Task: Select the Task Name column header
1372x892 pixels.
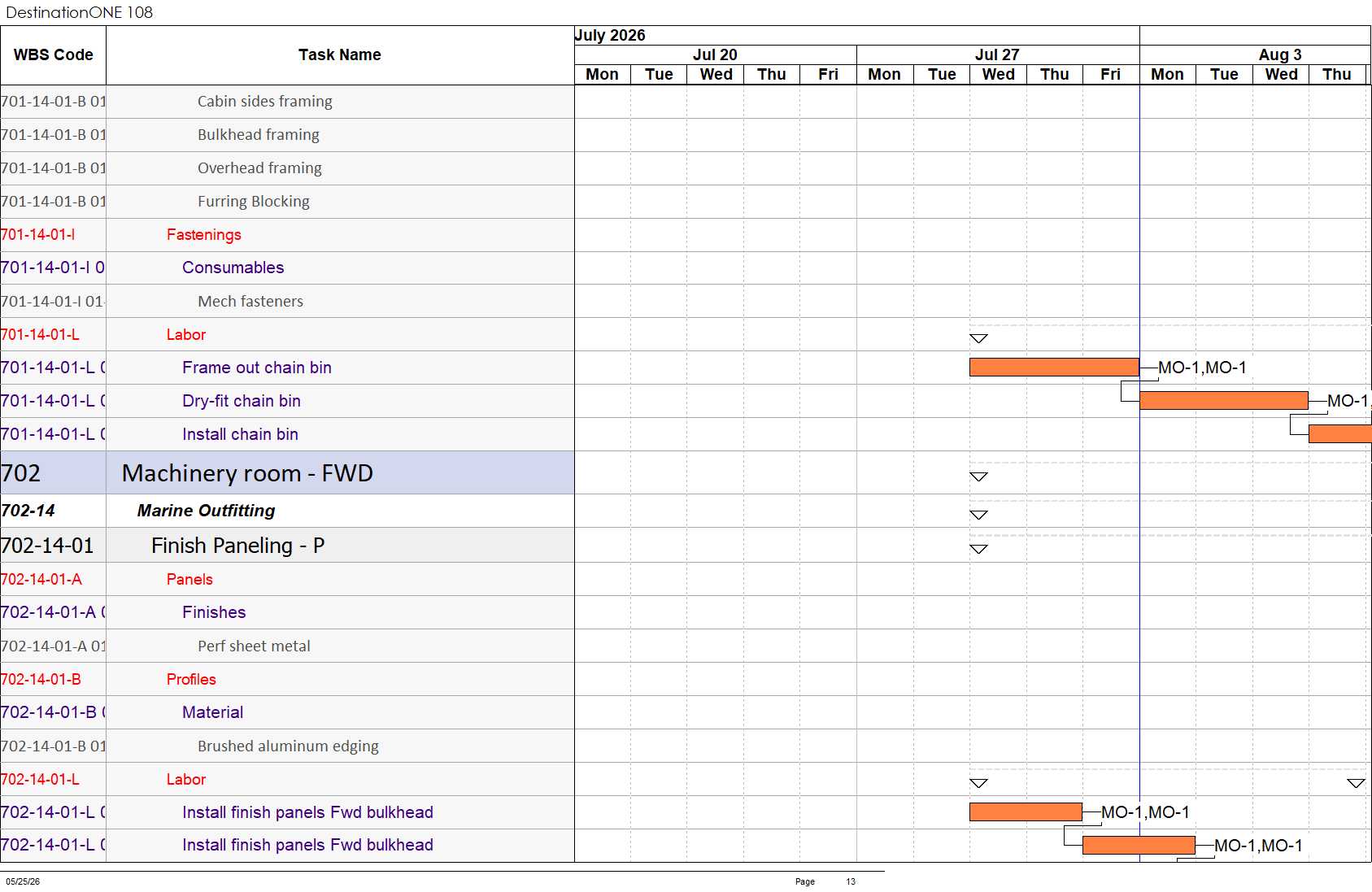Action: pos(340,55)
